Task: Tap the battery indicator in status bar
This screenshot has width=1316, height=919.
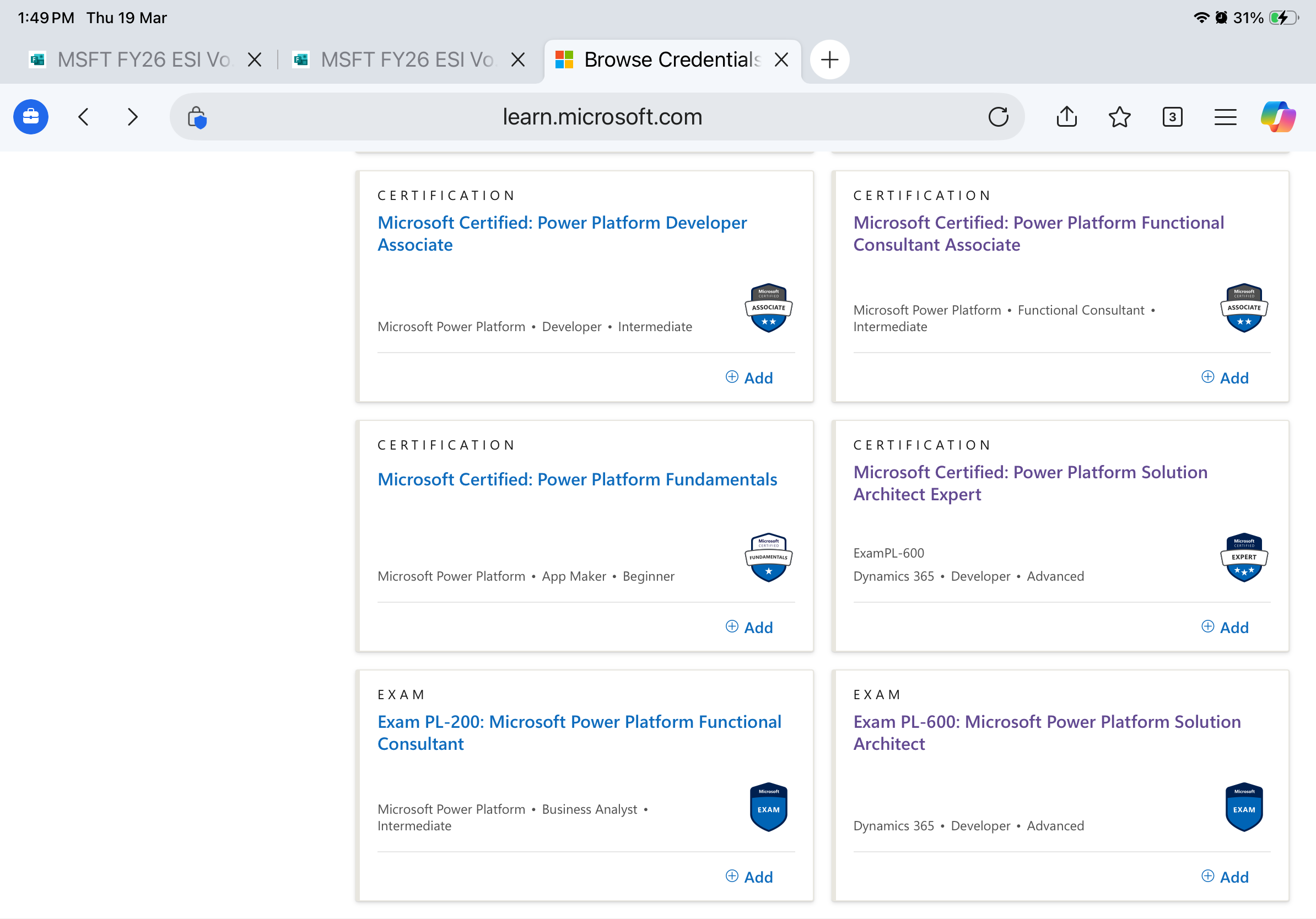Action: pyautogui.click(x=1283, y=18)
